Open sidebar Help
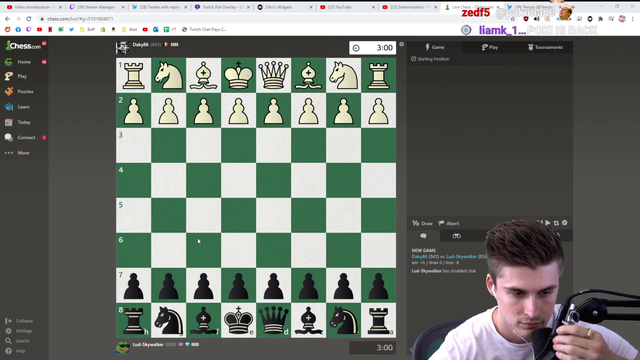Screen dimensions: 640x360 [16, 351]
